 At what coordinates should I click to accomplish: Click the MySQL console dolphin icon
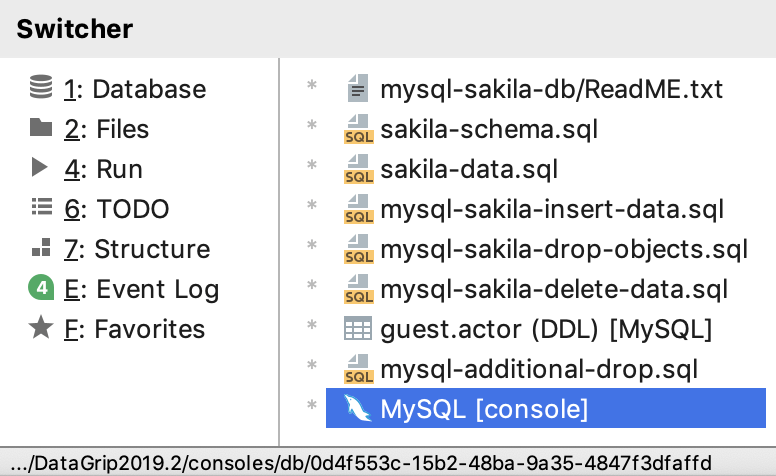coord(358,409)
